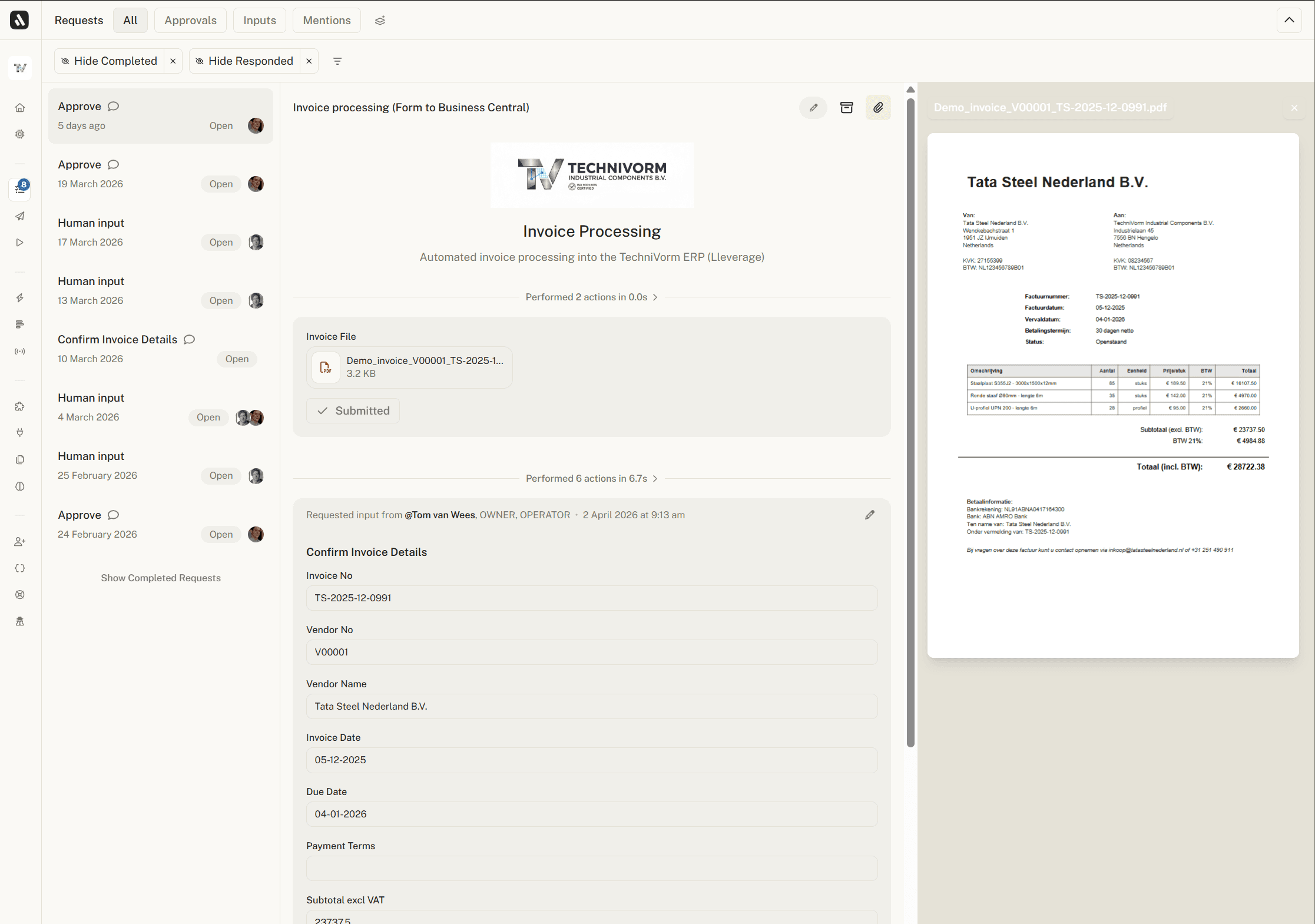
Task: Click the lightning bolt sidebar icon
Action: [20, 298]
